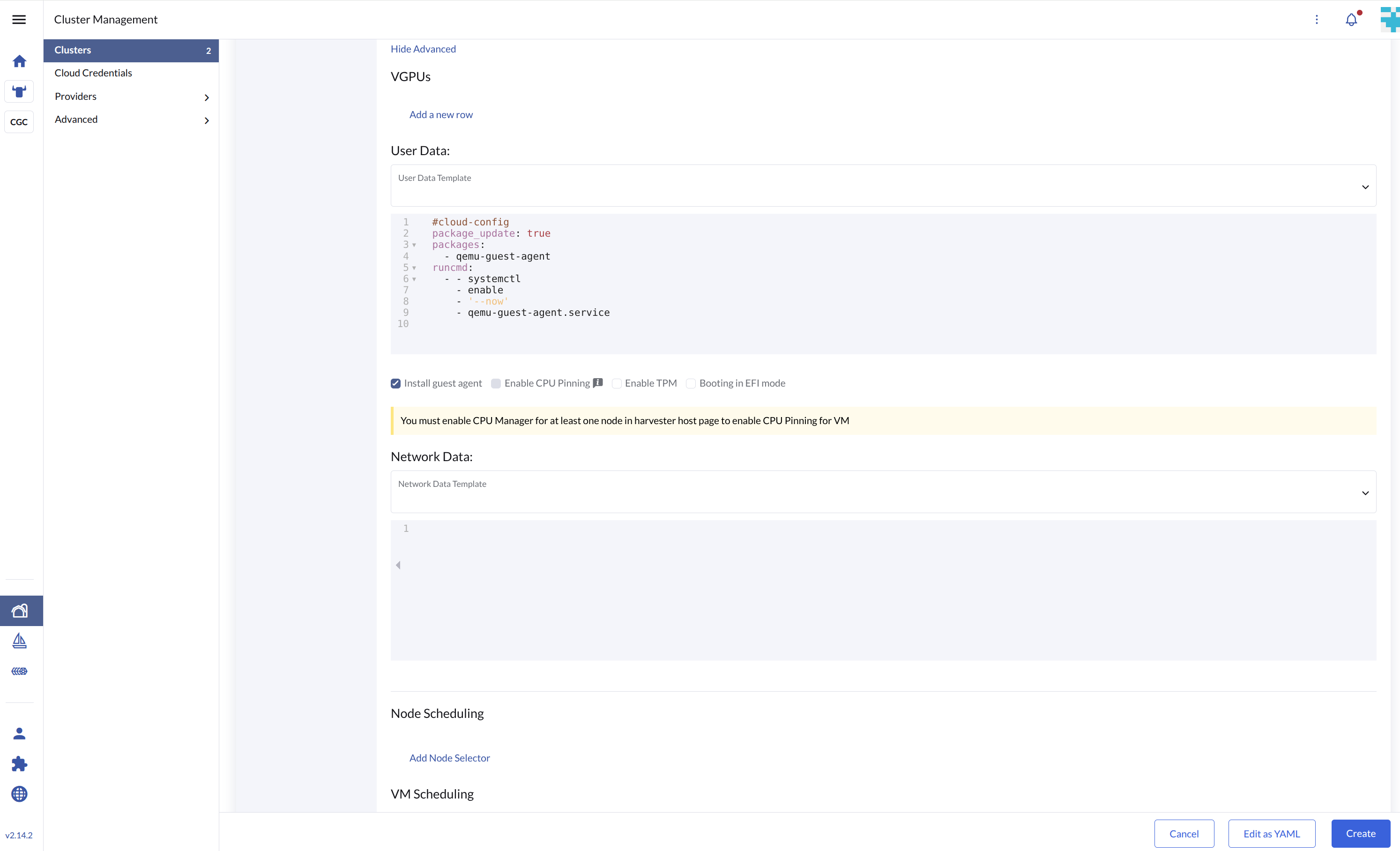The width and height of the screenshot is (1400, 851).
Task: Open the CGC cluster shortcut
Action: coord(19,121)
